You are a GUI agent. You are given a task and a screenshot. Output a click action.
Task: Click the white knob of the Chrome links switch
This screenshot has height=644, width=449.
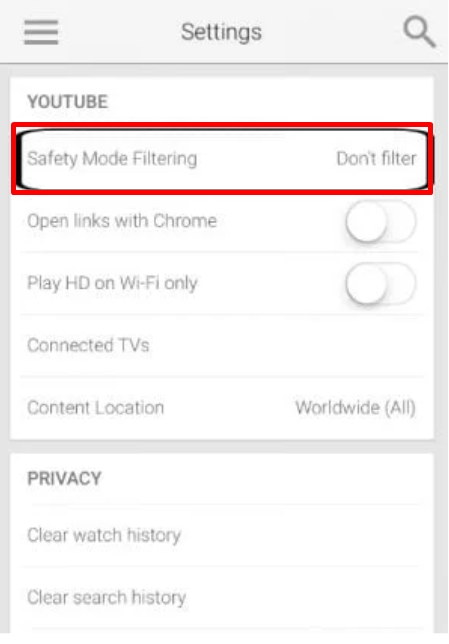(366, 221)
